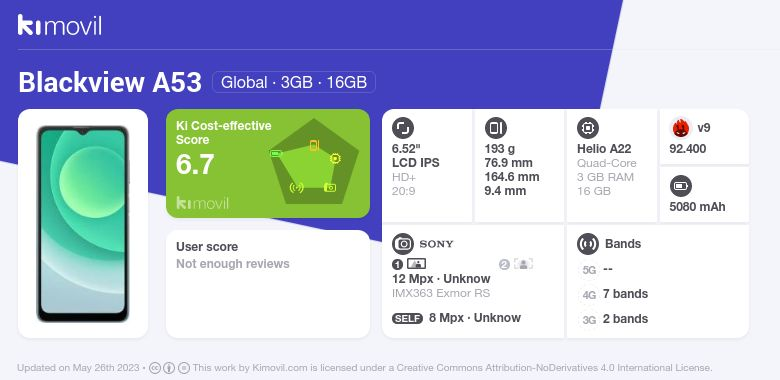The height and width of the screenshot is (380, 780).
Task: Click the AnTuTu v9 benchmark icon
Action: point(681,128)
